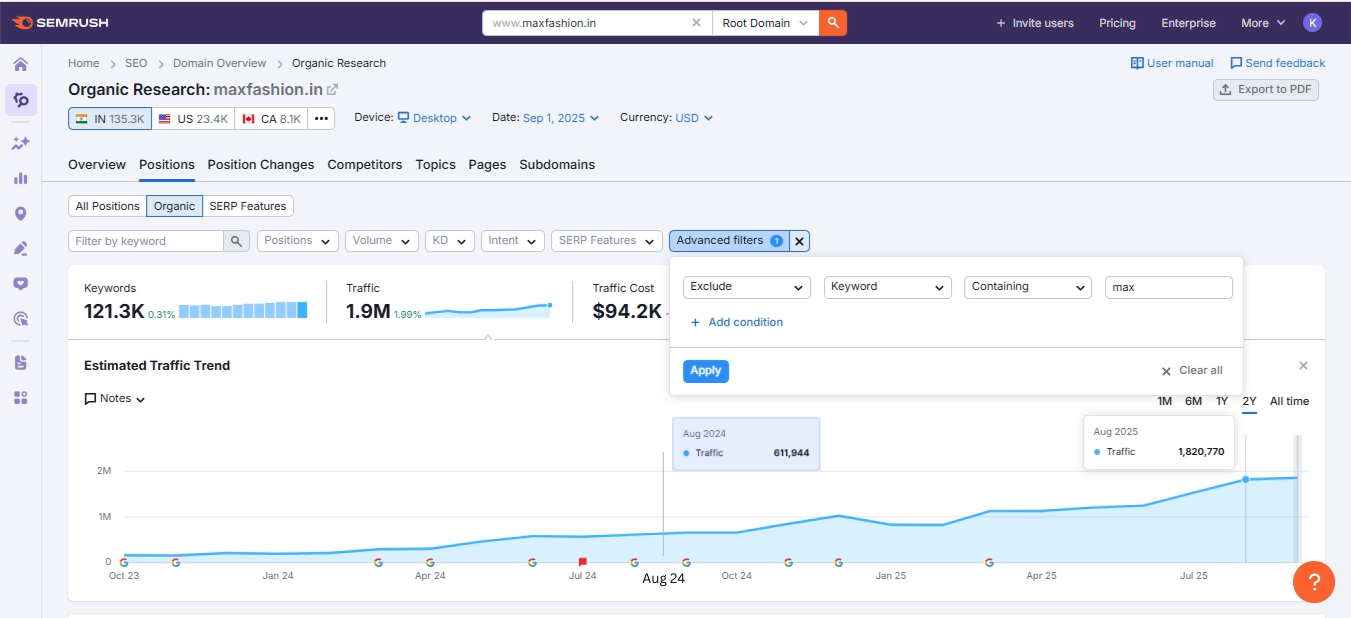Image resolution: width=1351 pixels, height=618 pixels.
Task: Open the external link icon beside maxfashion.in
Action: [333, 90]
